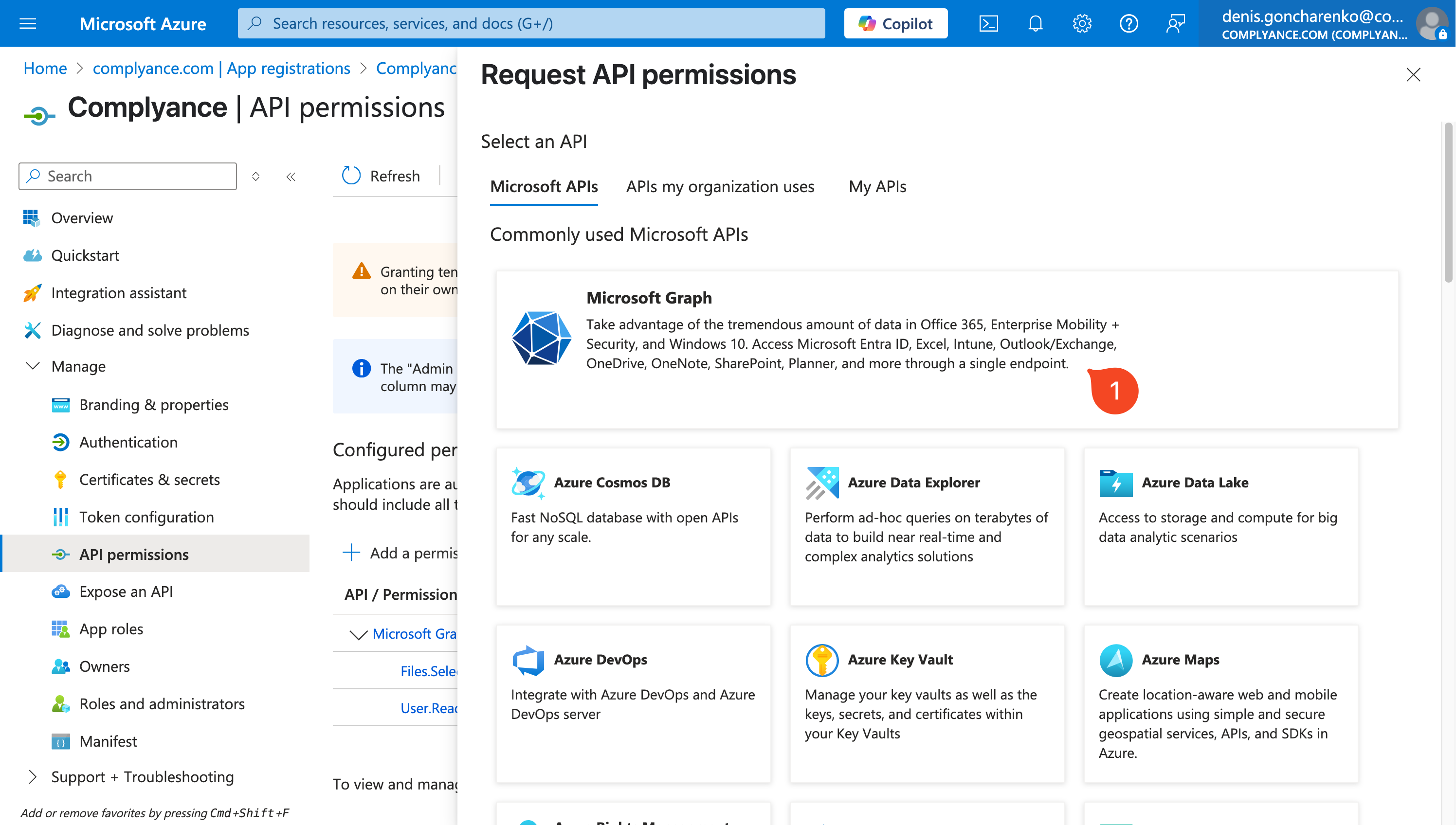
Task: Click the sidebar expand/collapse-all diamond icon
Action: coord(255,177)
